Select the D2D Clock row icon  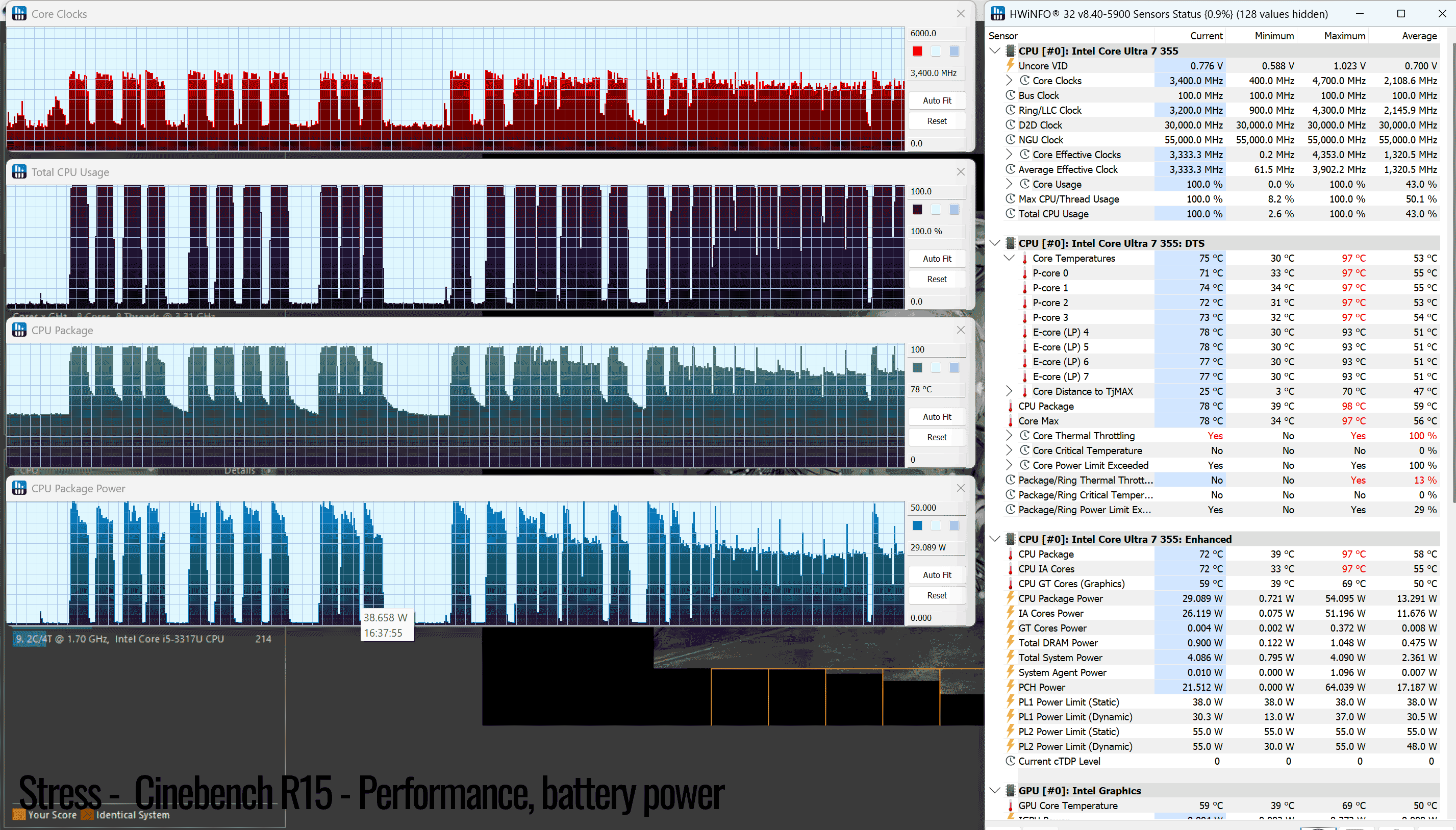1010,125
